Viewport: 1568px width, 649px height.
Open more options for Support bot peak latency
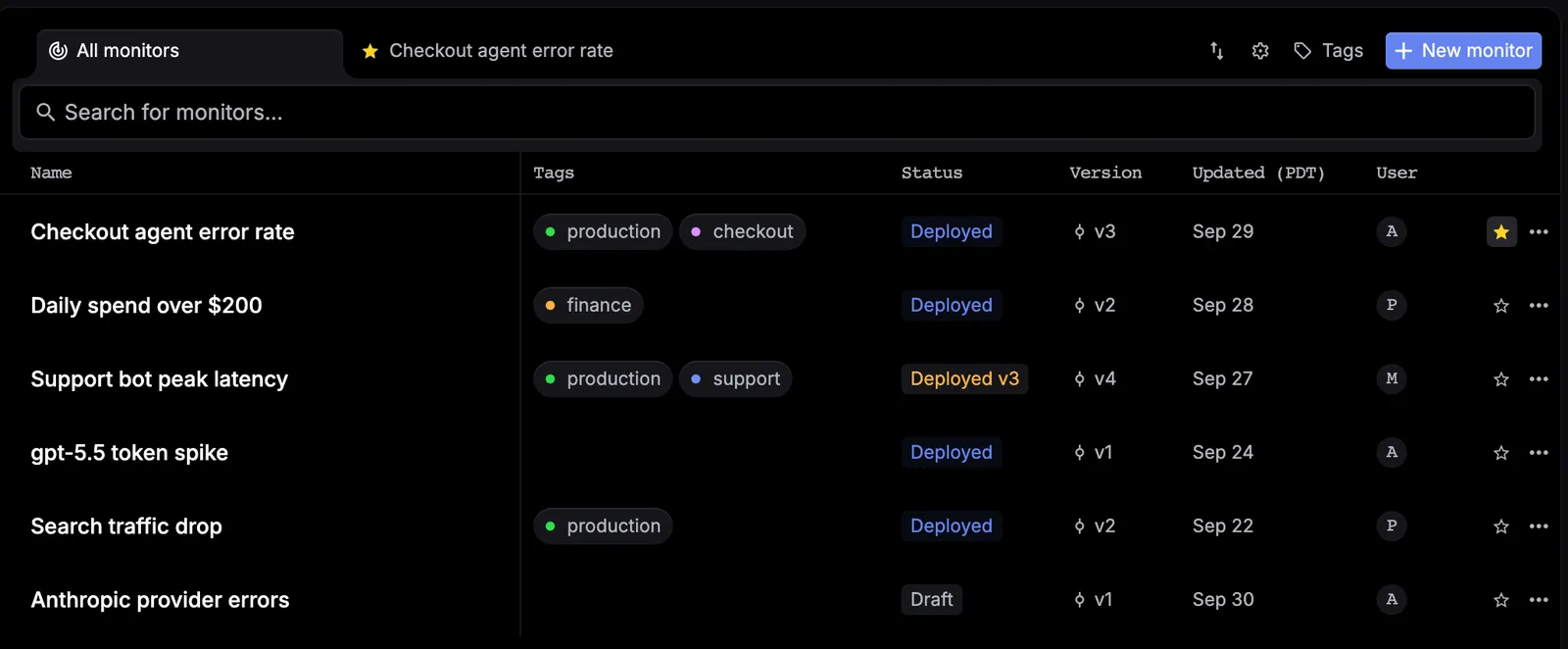click(x=1539, y=379)
